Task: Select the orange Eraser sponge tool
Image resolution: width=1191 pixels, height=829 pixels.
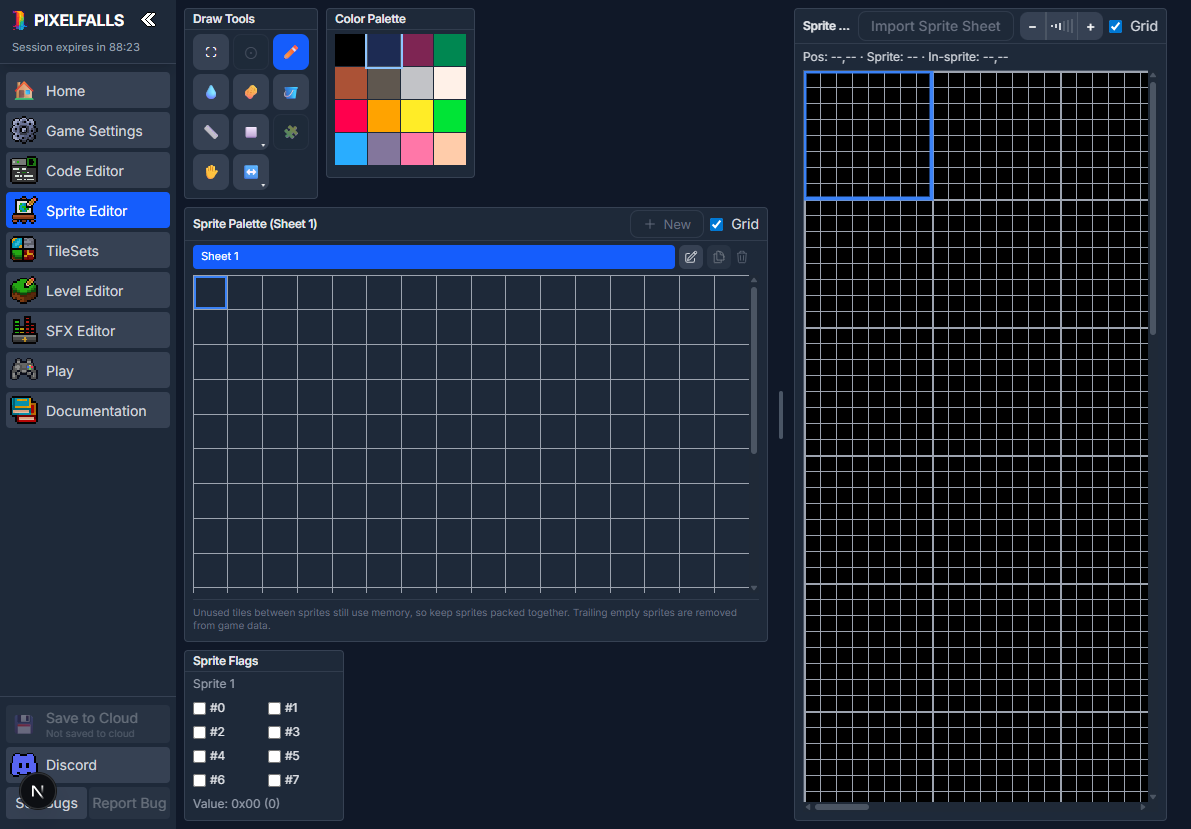Action: [x=251, y=92]
